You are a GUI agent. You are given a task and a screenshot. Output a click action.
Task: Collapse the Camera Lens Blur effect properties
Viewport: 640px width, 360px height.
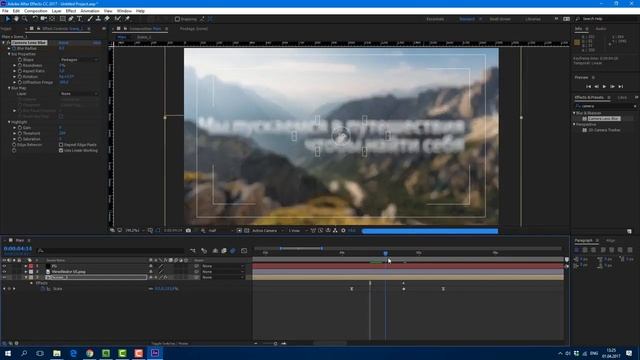[4, 42]
